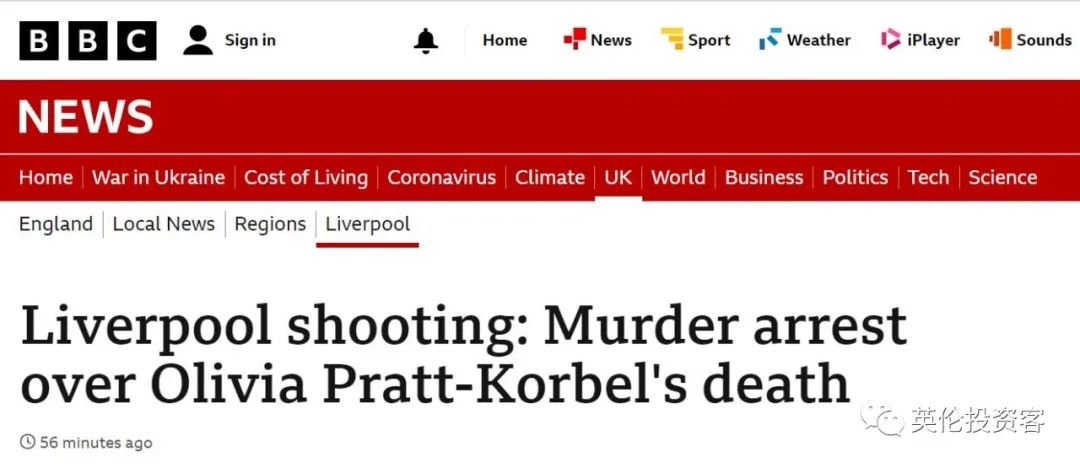Open the Local News sub-navigation link
1080x468 pixels.
(164, 224)
